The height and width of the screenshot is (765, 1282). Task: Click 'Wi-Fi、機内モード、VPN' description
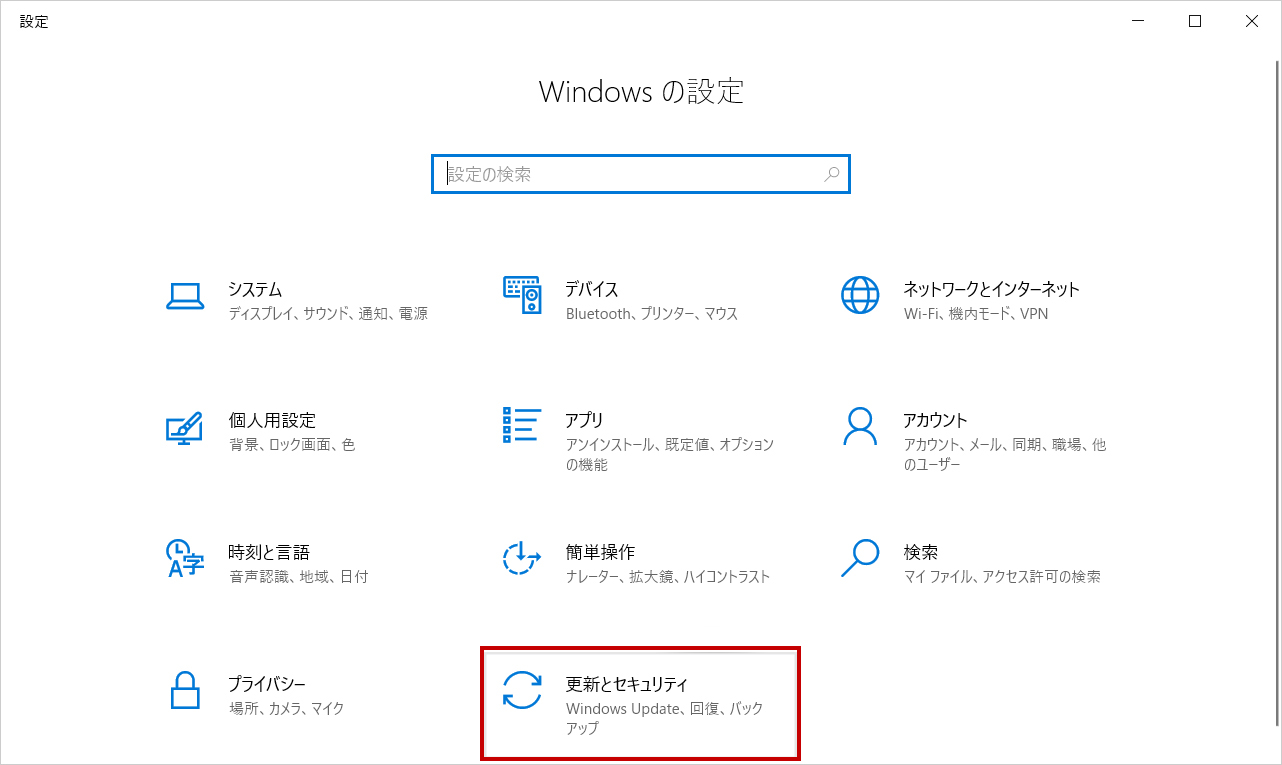click(x=976, y=313)
